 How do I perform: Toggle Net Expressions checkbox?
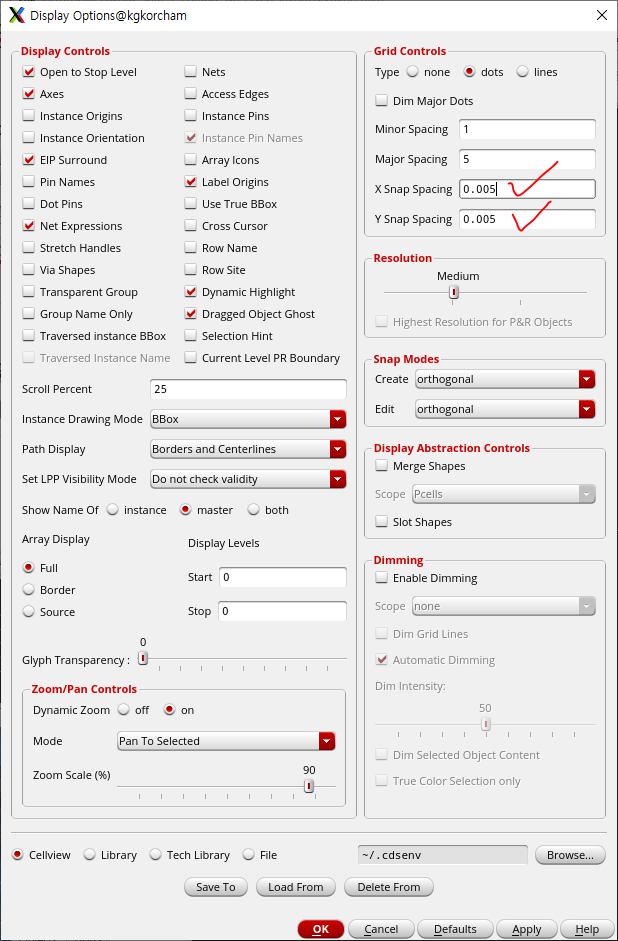pos(28,226)
